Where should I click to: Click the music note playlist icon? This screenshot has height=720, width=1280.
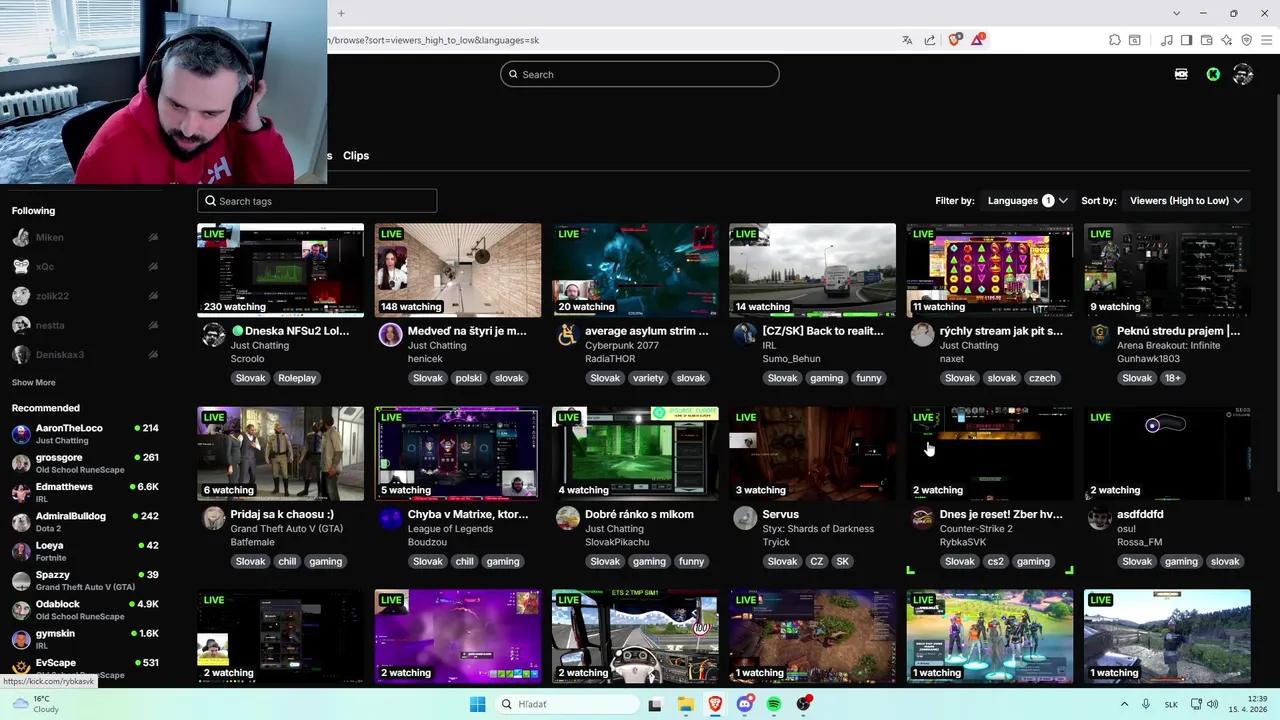point(1166,40)
